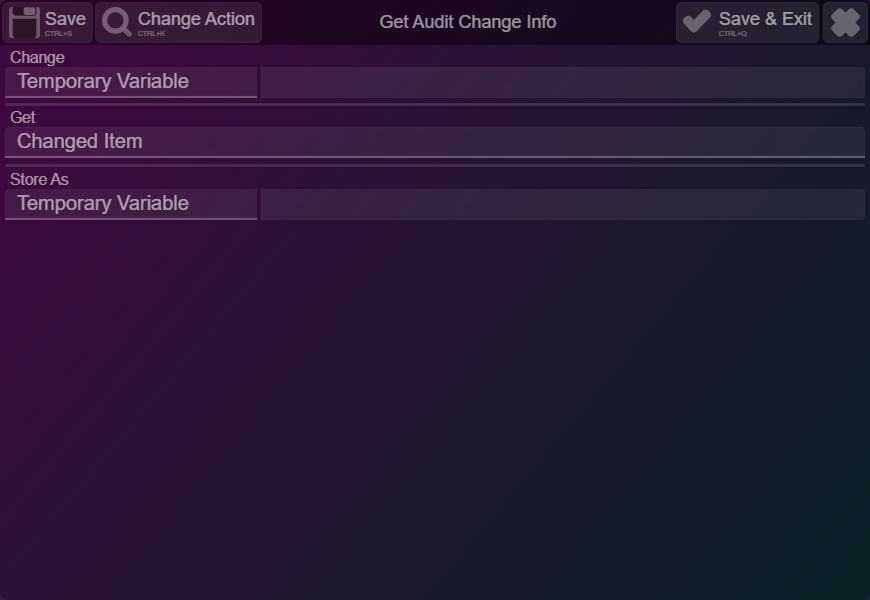Click the separator line below the Get row
Screen dimensions: 870x600
(x=435, y=165)
